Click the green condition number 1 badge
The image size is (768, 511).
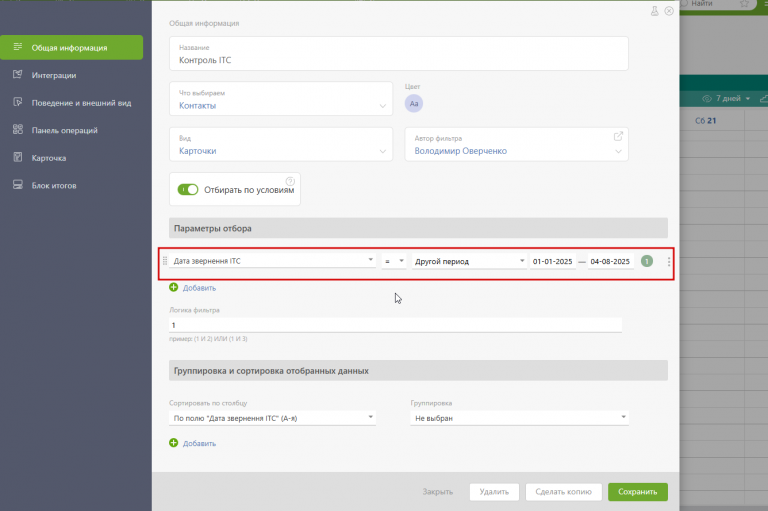647,261
